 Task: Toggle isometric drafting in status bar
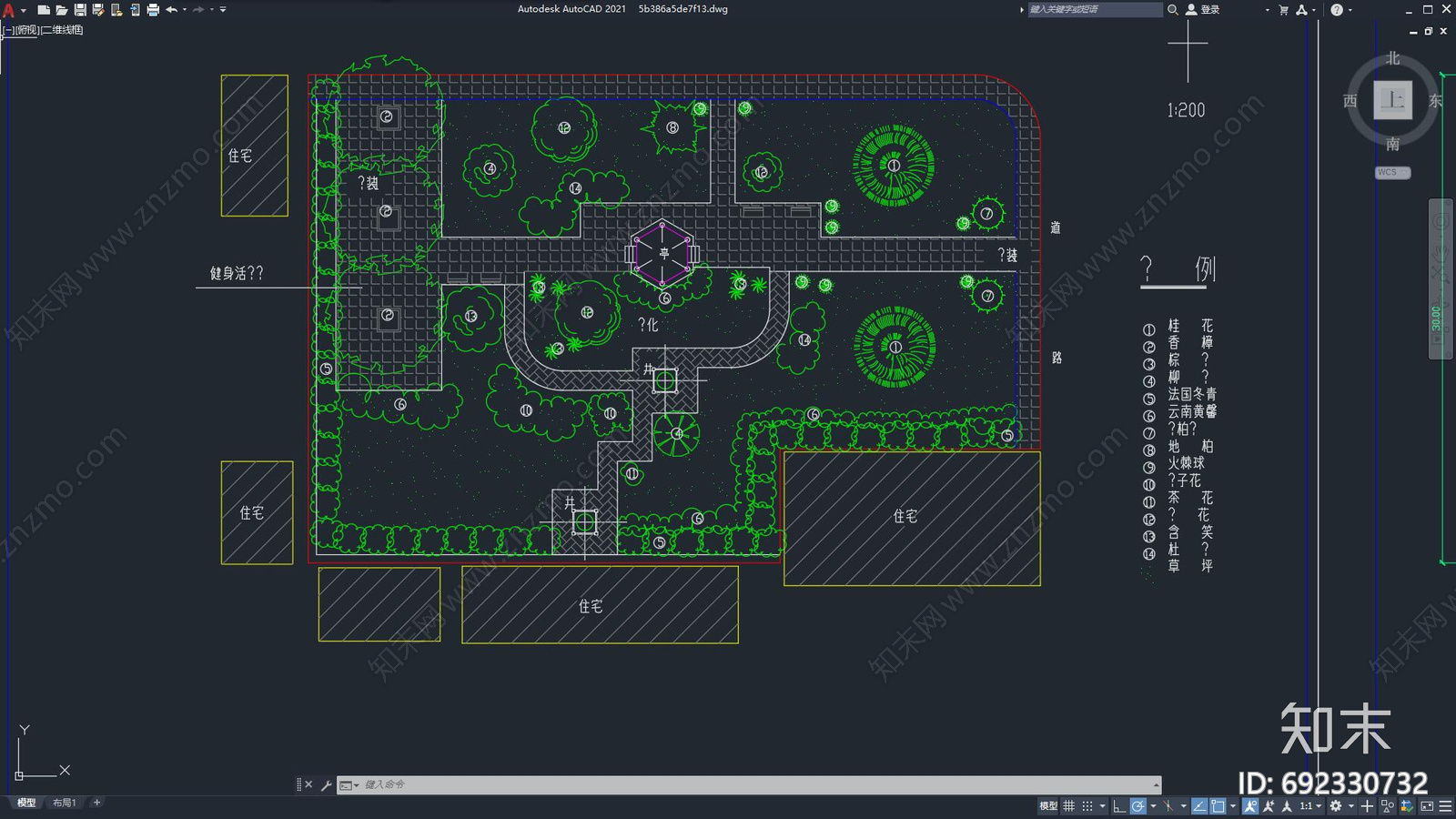pyautogui.click(x=1168, y=805)
